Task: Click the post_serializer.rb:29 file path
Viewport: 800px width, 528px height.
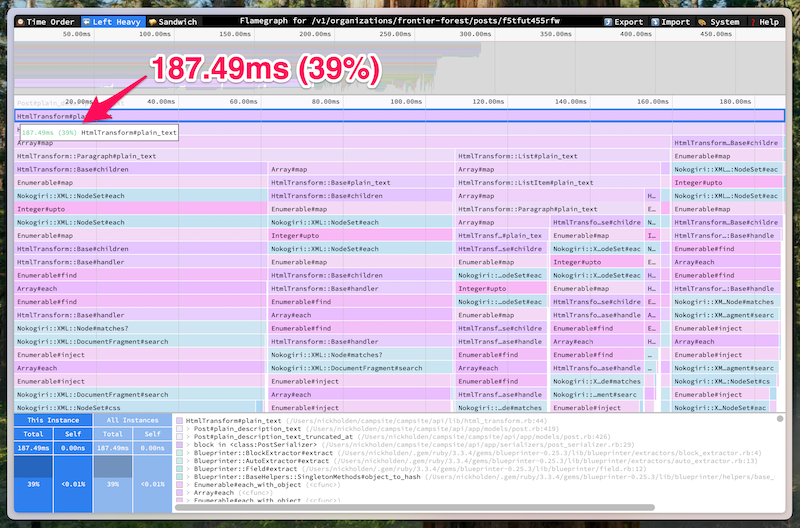Action: [x=478, y=445]
